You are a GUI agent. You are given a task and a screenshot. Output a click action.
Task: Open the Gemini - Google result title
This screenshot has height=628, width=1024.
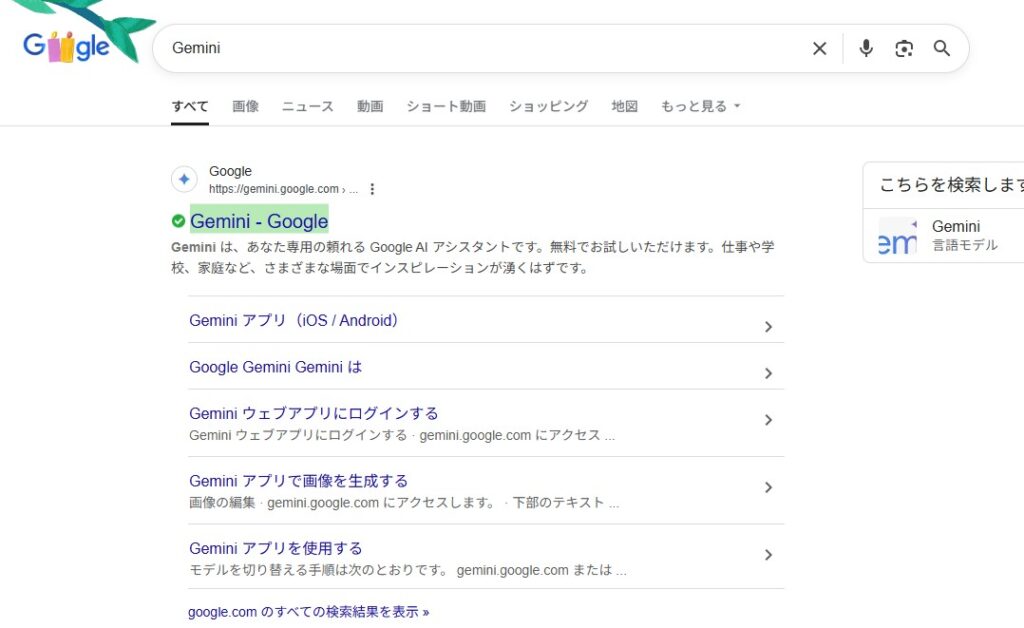[259, 221]
